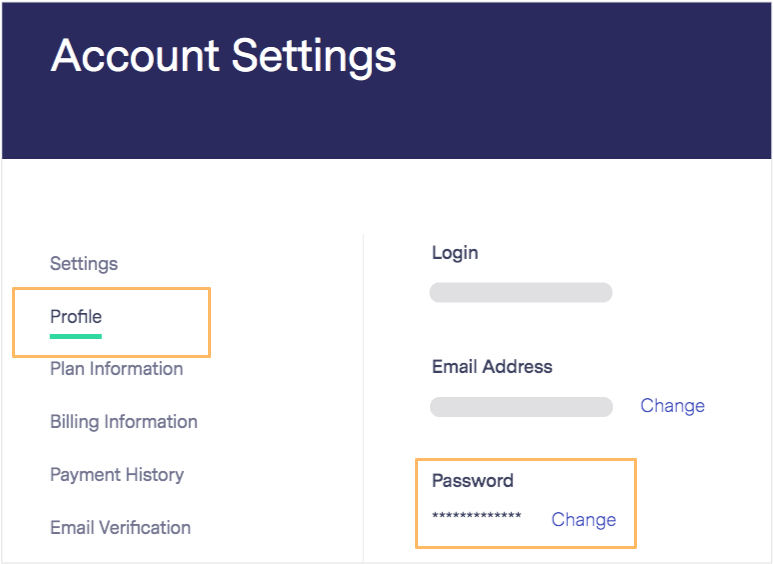Screen dimensions: 773x564
Task: Click orange highlight border around Profile item
Action: click(111, 289)
